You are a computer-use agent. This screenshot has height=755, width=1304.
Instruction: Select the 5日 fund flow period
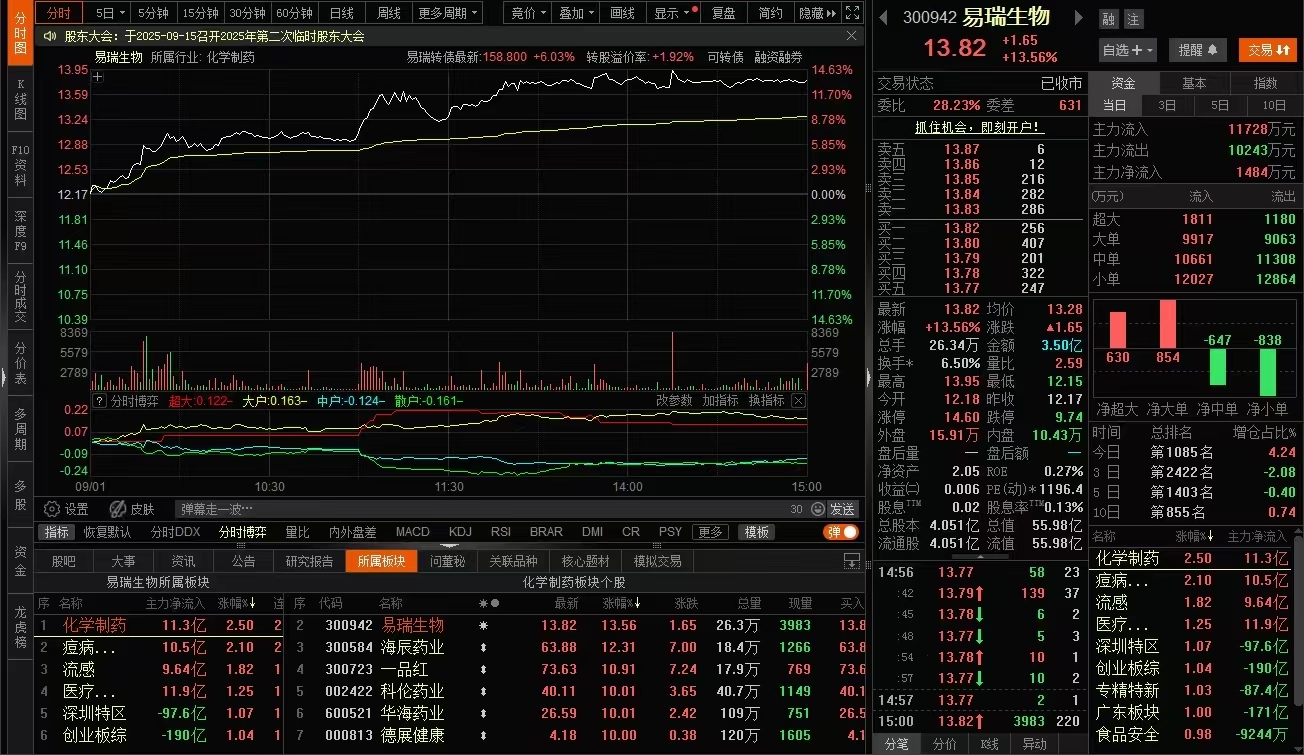point(1220,106)
